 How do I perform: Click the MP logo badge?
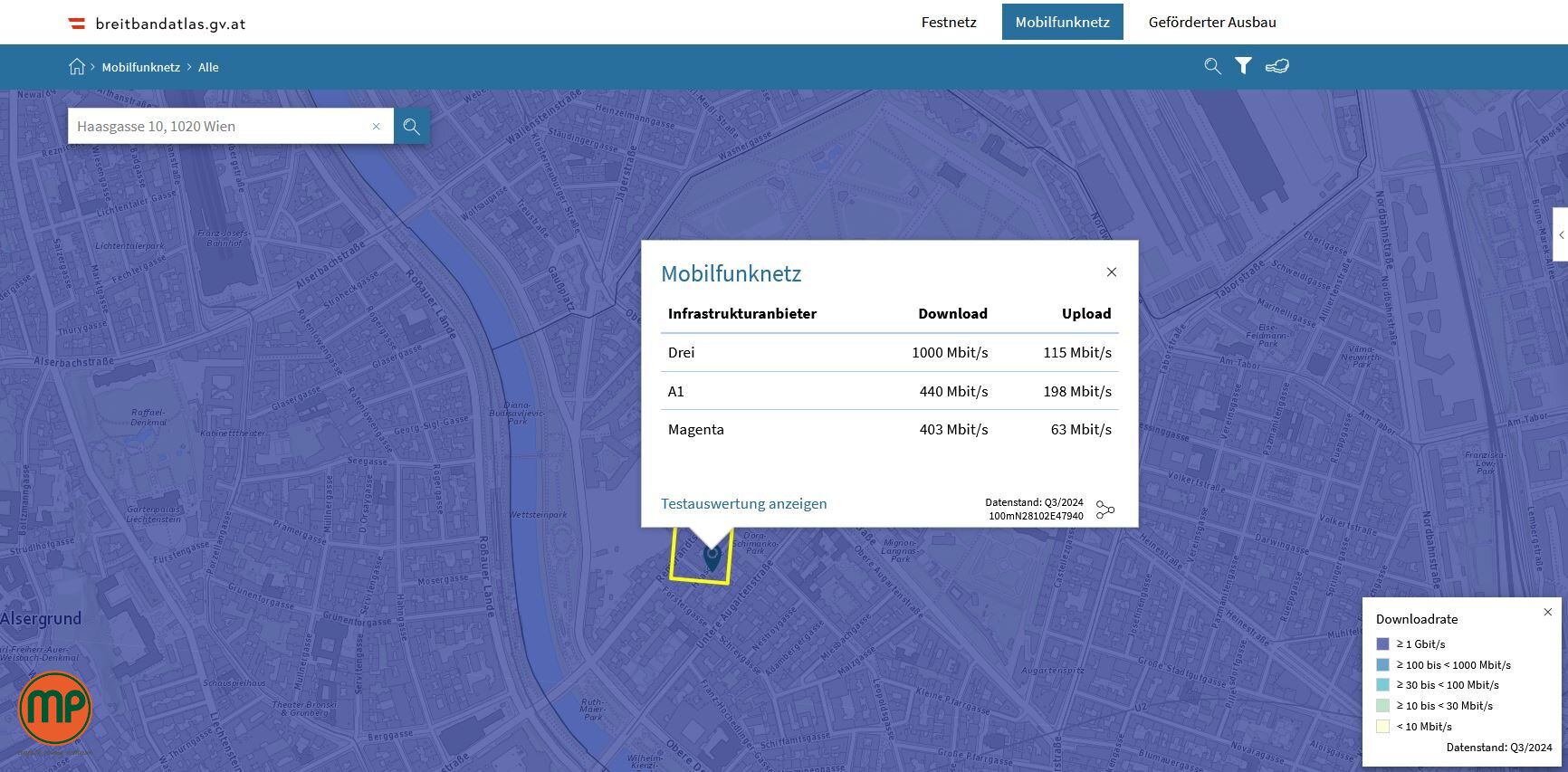coord(55,709)
